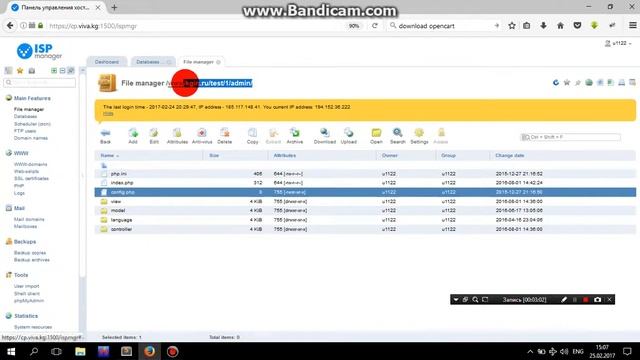Open Shell client in sidebar
Viewport: 640px width, 360px height.
tap(27, 293)
